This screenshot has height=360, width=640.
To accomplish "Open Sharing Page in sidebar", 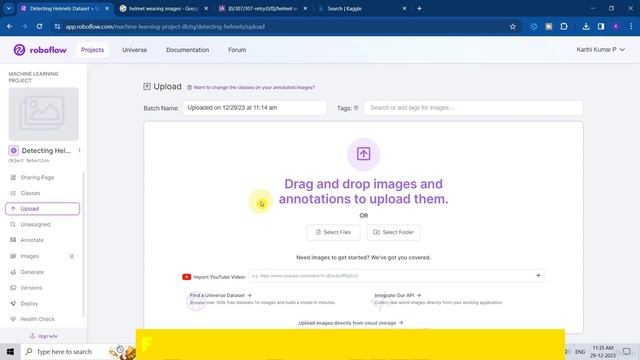I will pos(37,178).
